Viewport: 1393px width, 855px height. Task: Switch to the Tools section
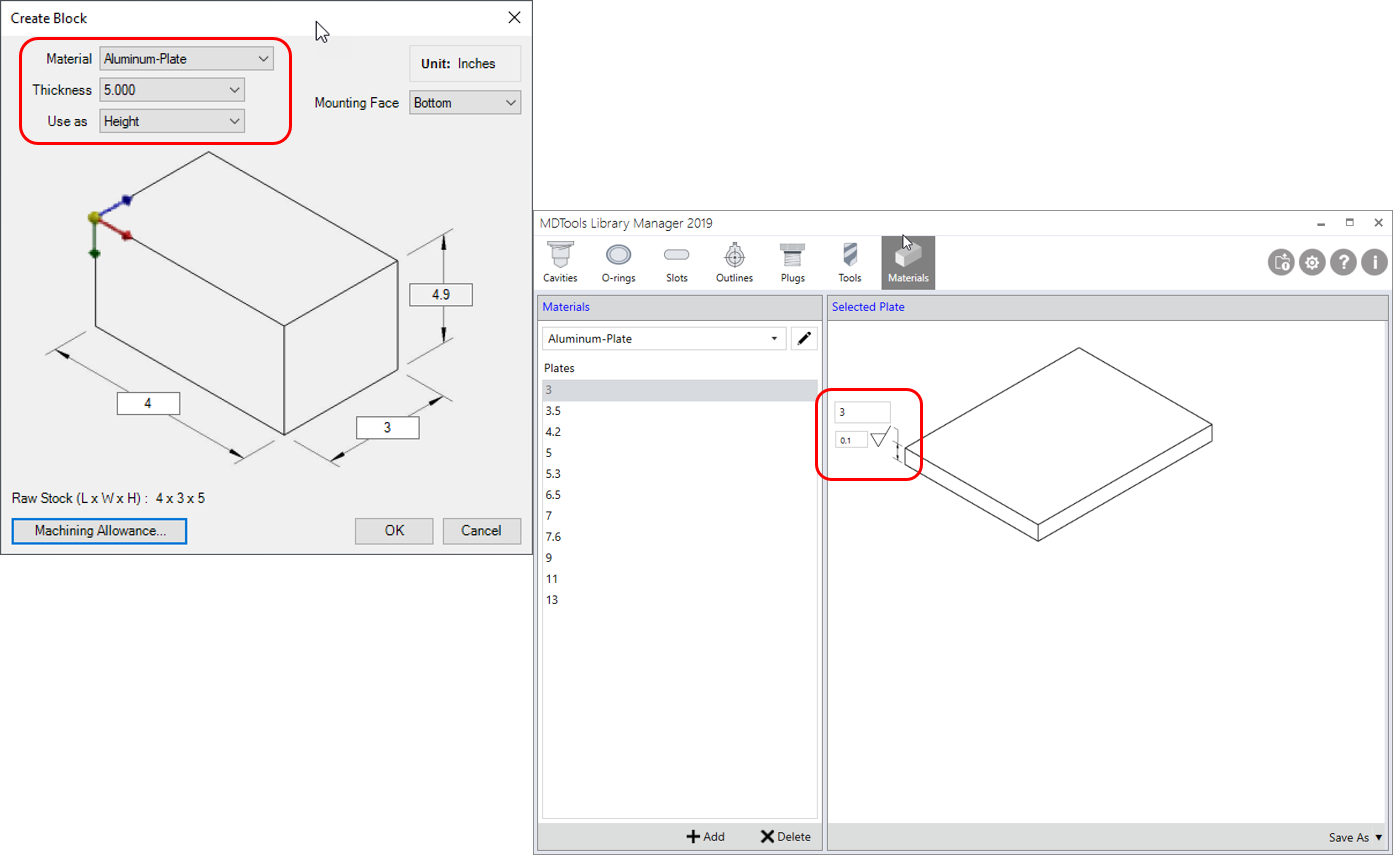click(x=850, y=261)
